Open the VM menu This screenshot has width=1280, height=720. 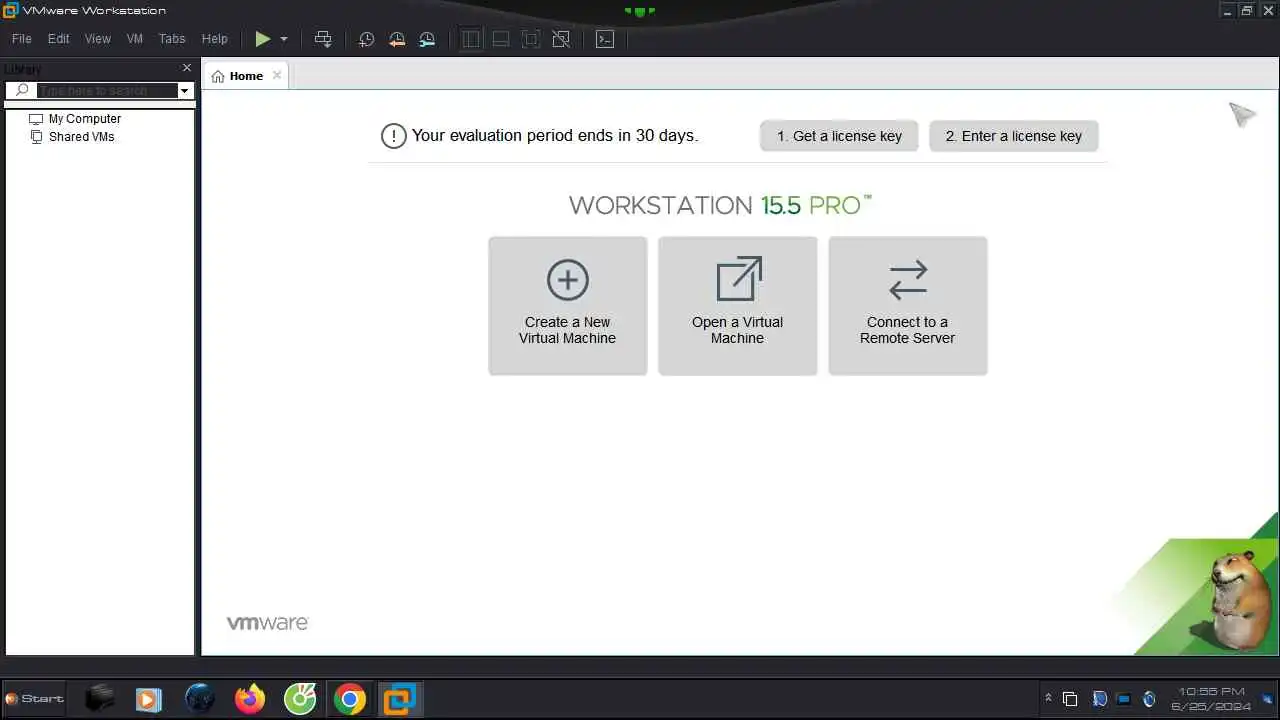point(135,39)
